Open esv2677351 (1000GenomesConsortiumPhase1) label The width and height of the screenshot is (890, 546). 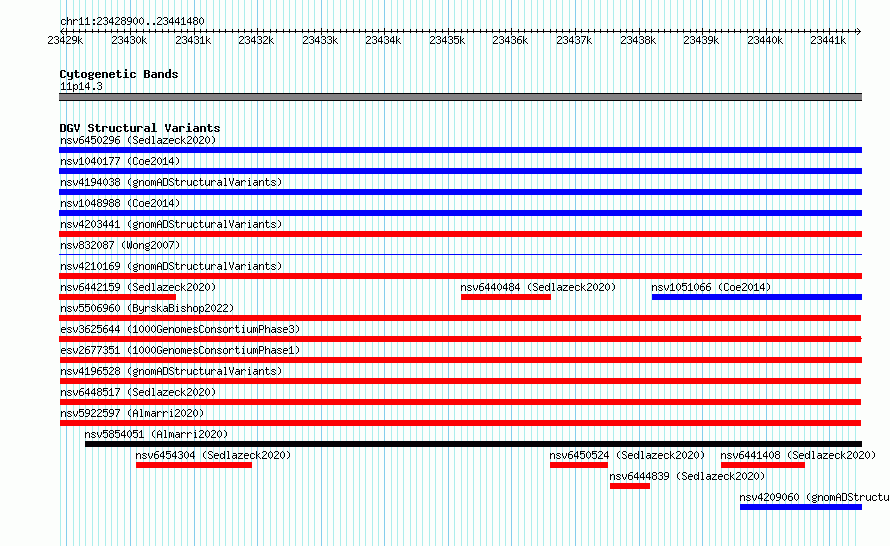click(x=180, y=350)
